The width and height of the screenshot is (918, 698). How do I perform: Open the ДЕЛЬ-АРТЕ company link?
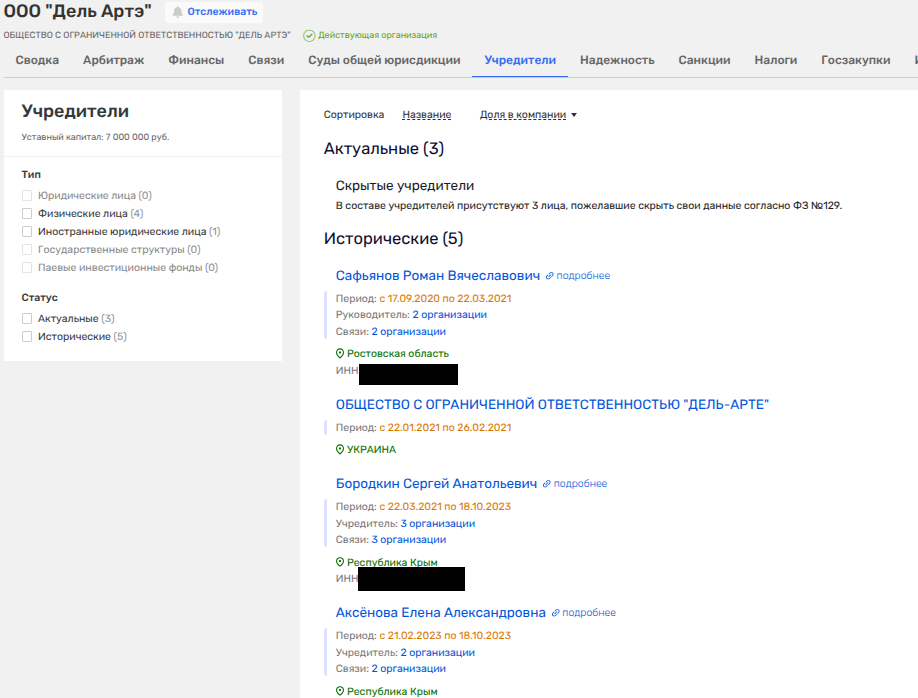click(551, 404)
